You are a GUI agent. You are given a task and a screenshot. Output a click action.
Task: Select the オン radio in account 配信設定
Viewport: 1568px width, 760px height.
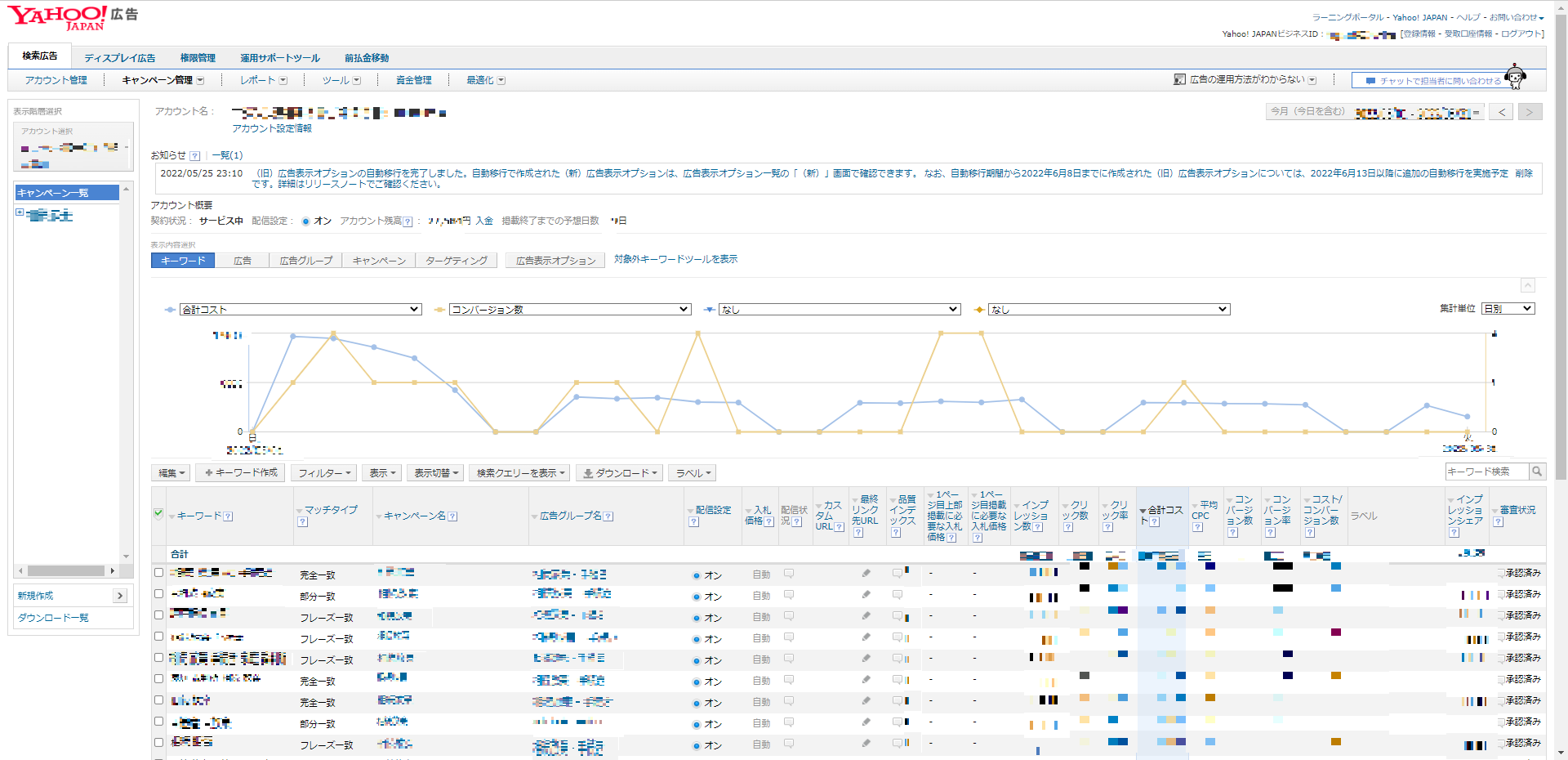pyautogui.click(x=305, y=221)
